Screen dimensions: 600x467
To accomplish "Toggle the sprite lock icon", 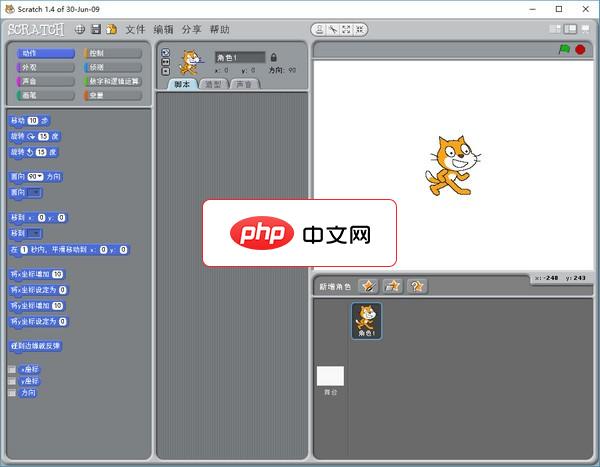I will [x=273, y=57].
